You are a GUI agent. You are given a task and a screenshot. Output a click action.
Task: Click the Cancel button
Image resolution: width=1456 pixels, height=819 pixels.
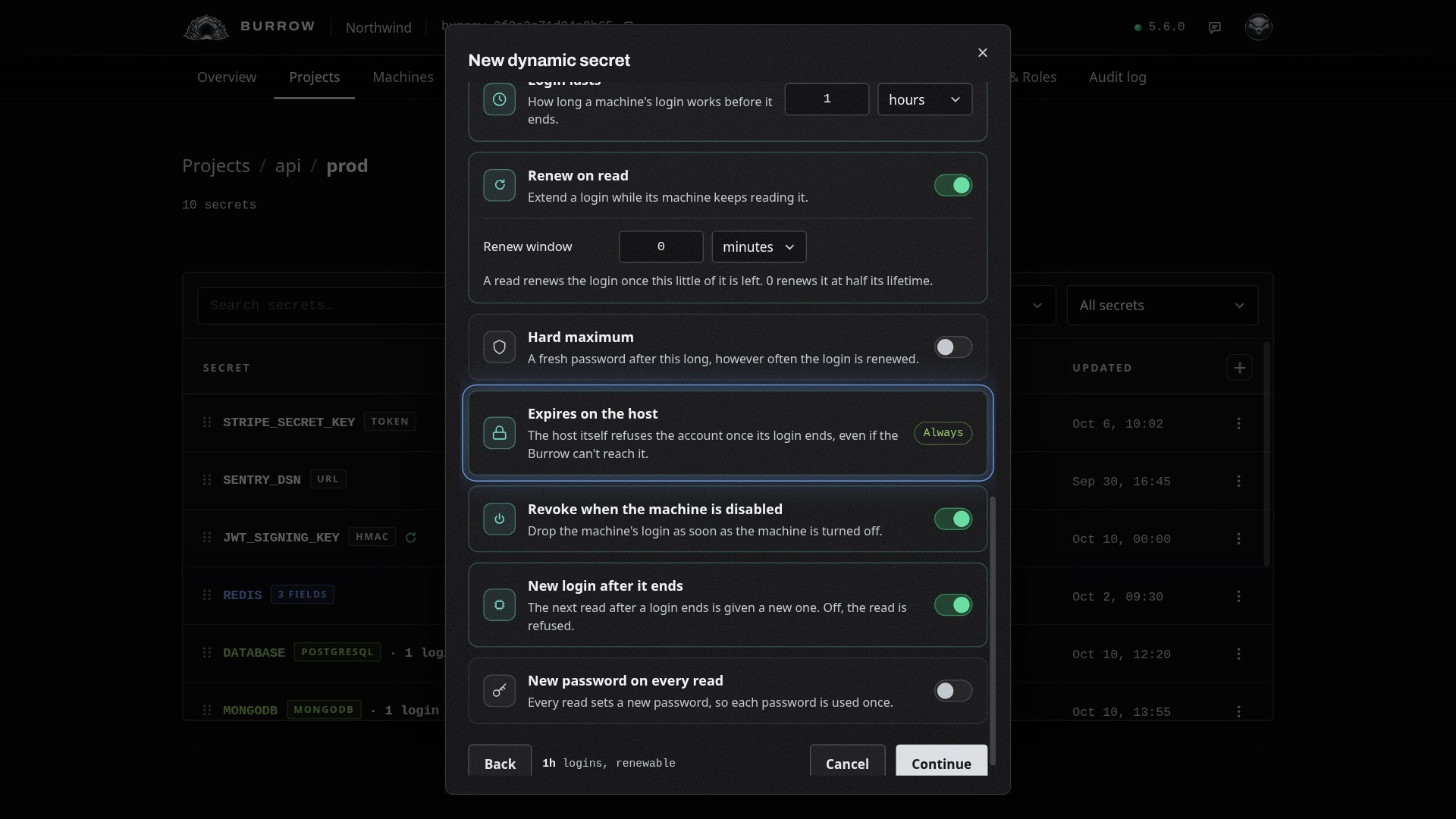pos(847,761)
